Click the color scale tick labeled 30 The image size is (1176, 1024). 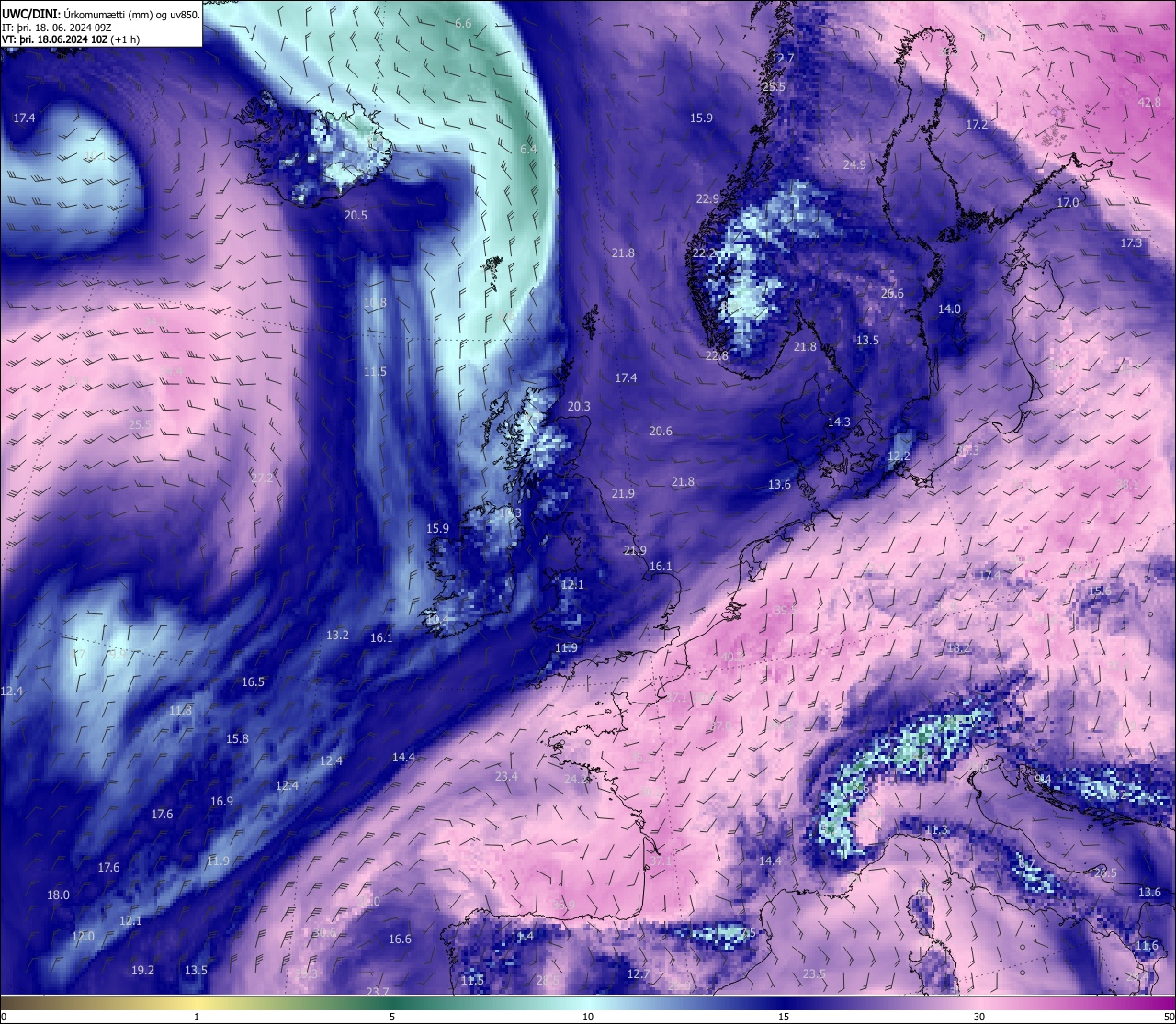pos(979,1017)
